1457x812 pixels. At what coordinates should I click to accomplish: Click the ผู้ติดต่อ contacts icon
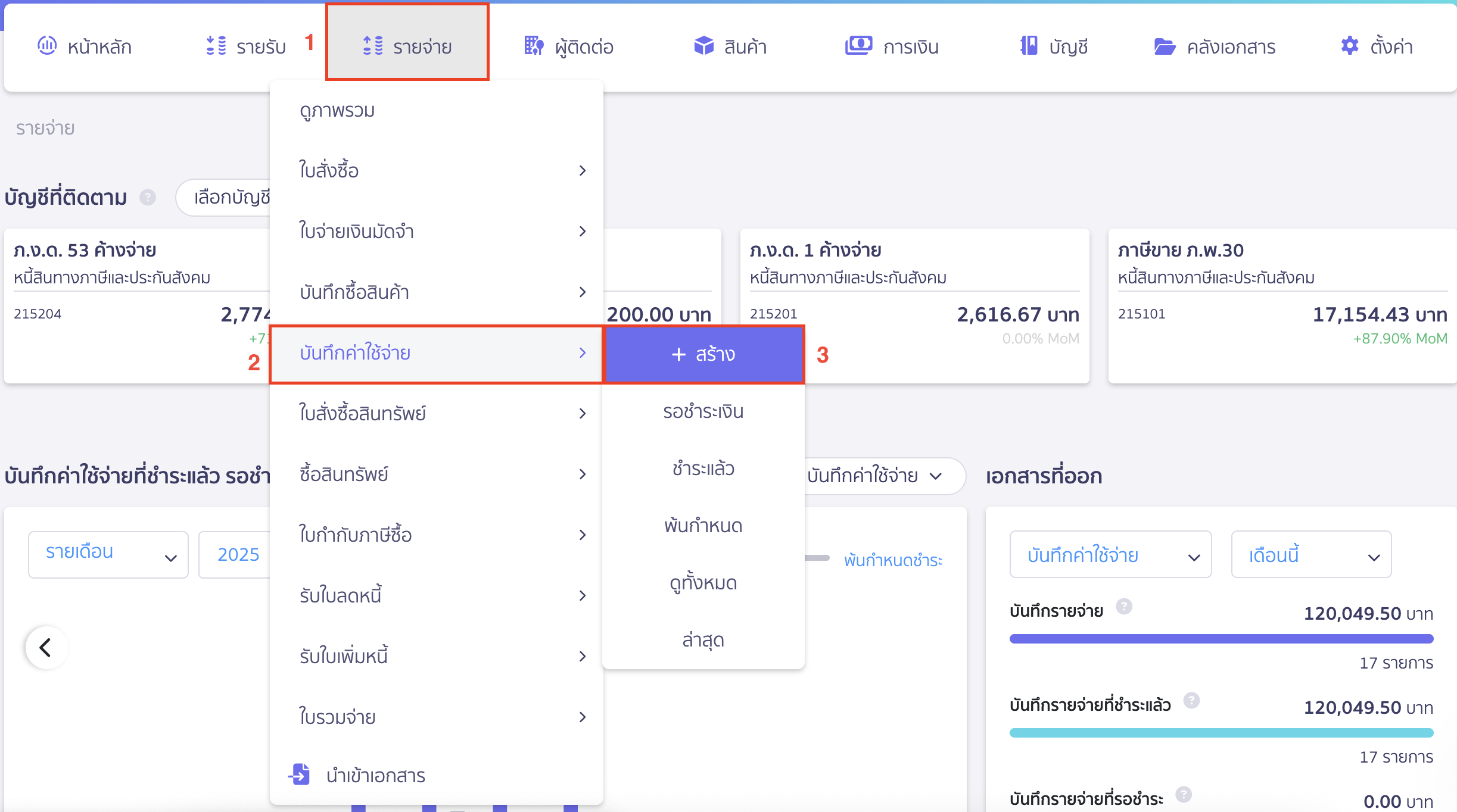click(x=534, y=46)
